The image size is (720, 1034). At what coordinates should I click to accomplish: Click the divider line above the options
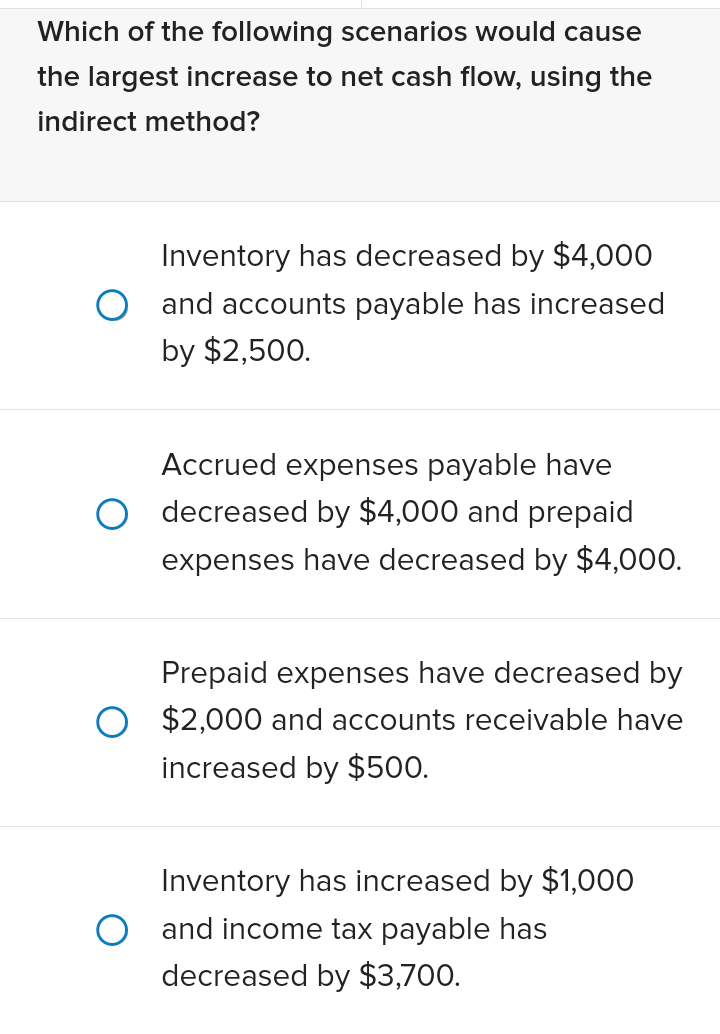click(360, 200)
